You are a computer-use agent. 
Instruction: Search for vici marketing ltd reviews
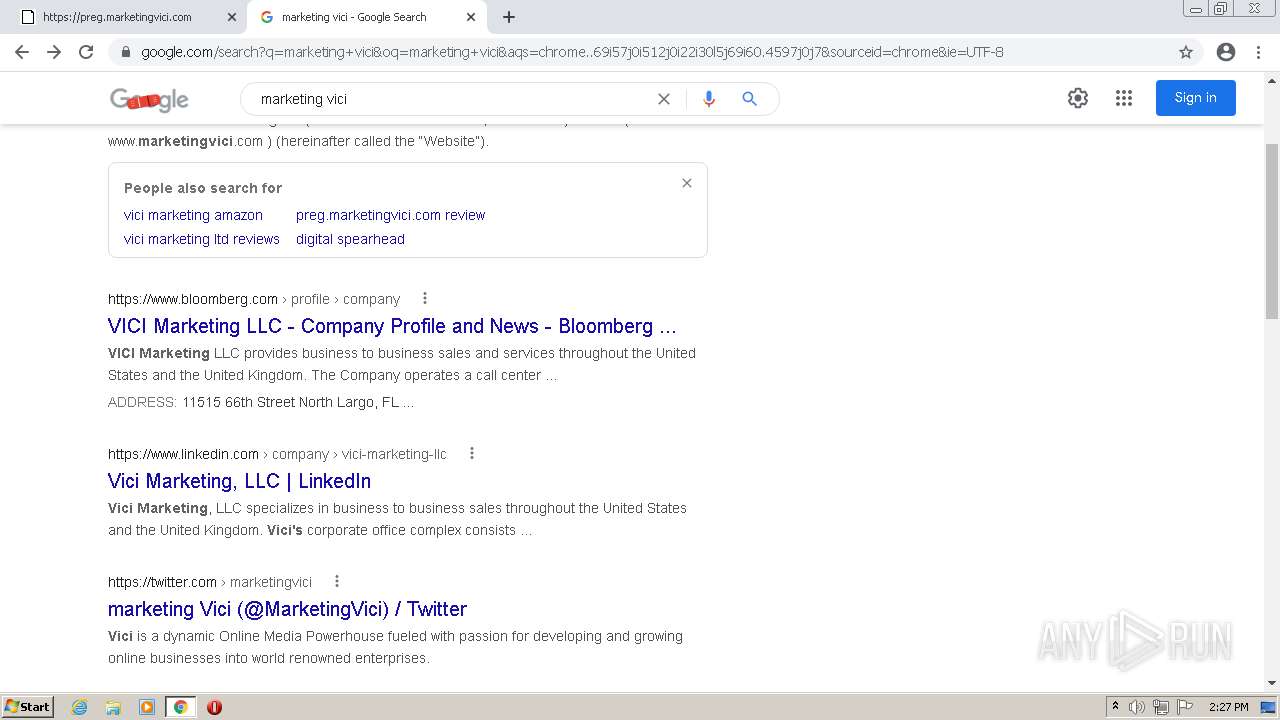pos(202,239)
